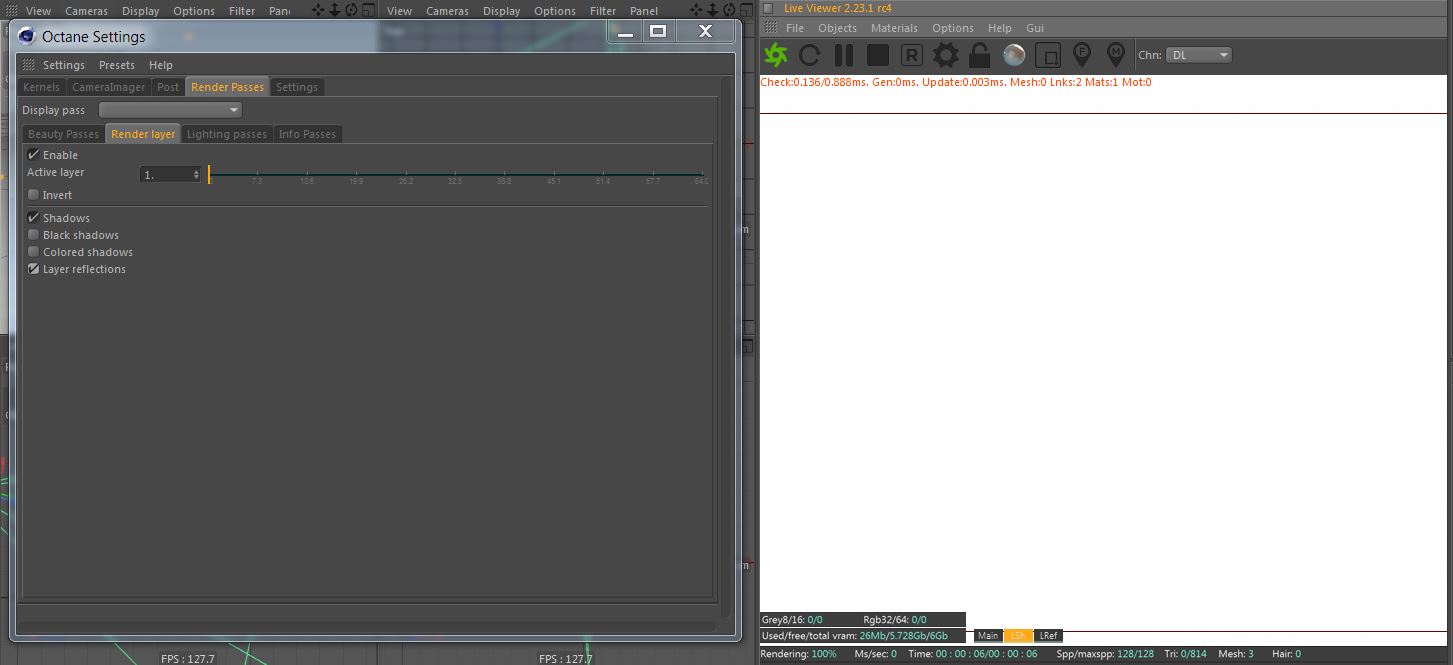
Task: Click the Live Viewer menu grip handle icon
Action: pyautogui.click(x=769, y=28)
